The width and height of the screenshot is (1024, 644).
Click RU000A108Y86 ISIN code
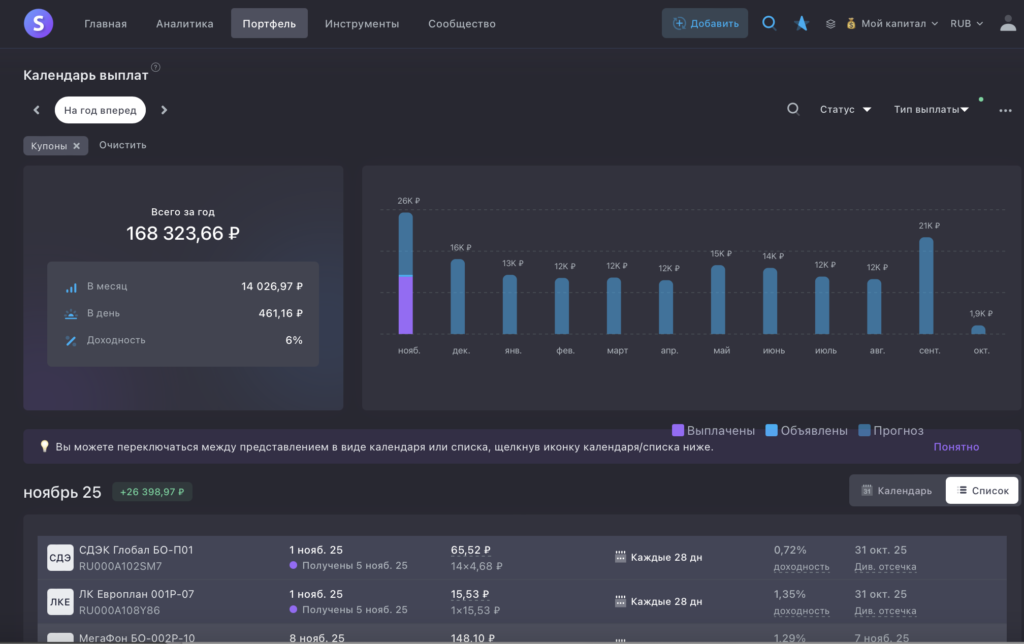point(120,611)
